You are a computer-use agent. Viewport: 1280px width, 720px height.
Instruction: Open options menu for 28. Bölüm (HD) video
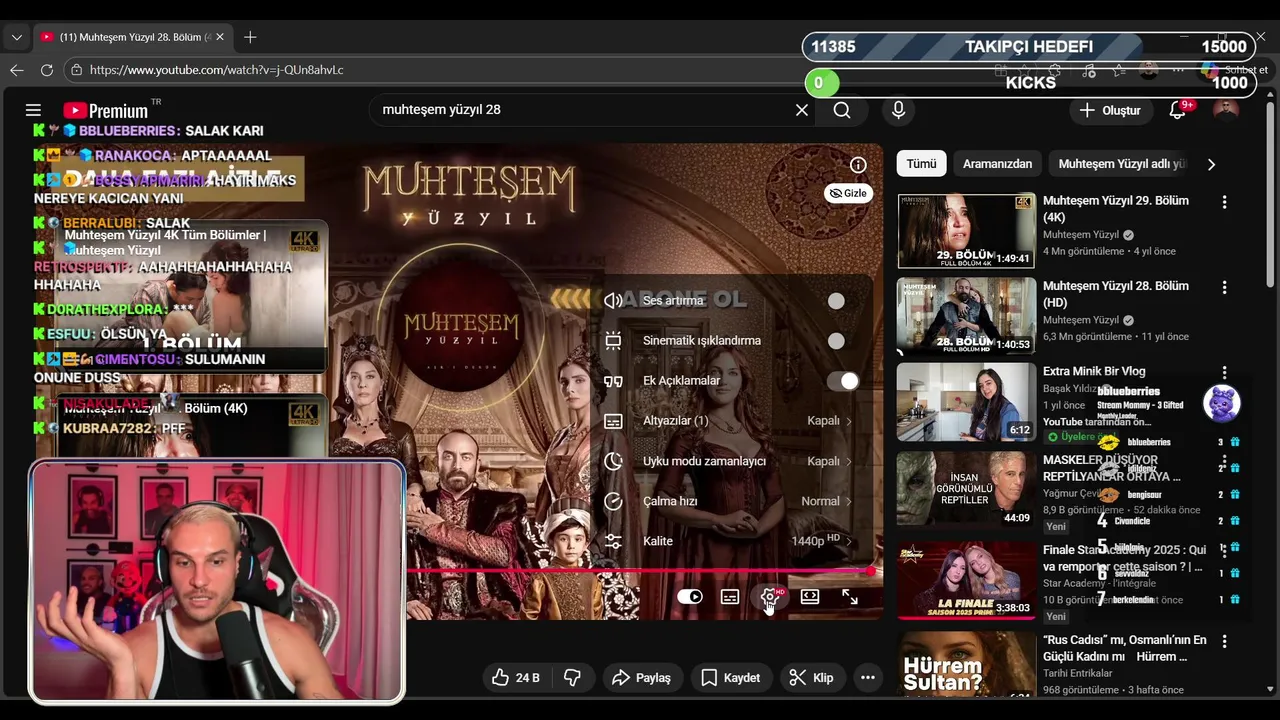[x=1224, y=288]
